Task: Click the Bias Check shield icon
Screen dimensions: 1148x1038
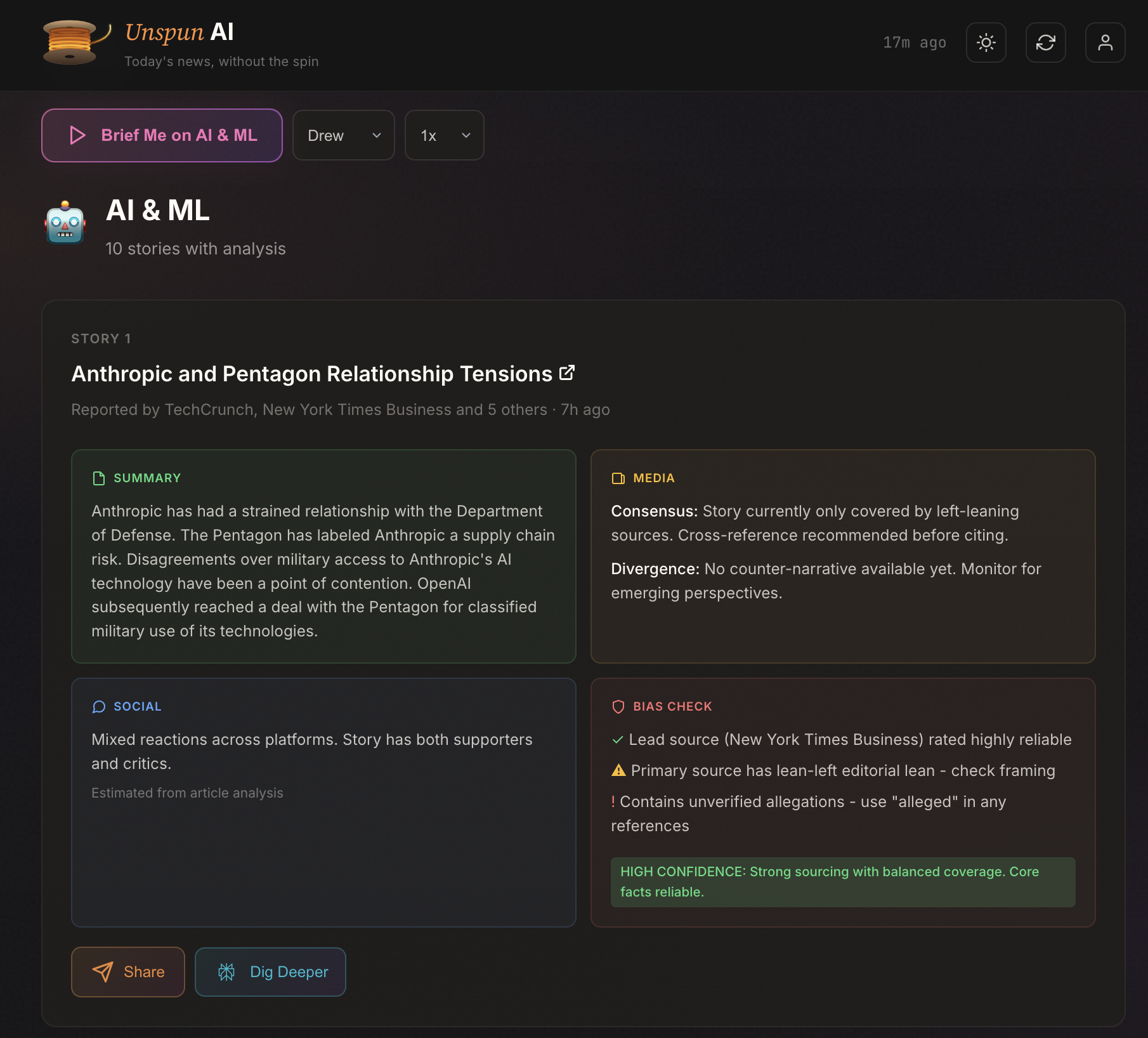Action: tap(618, 707)
